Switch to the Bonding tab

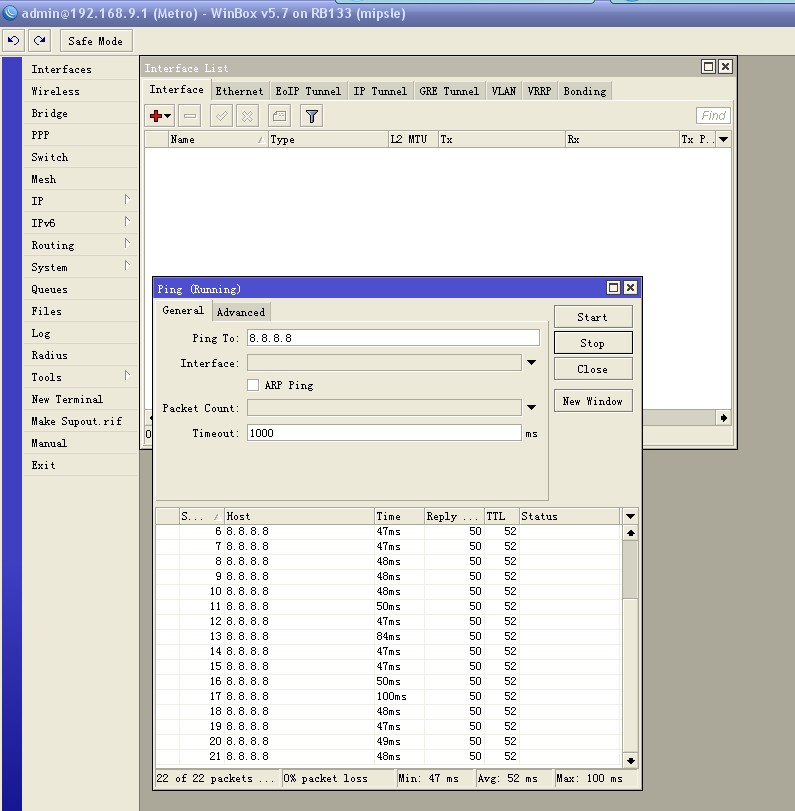(585, 91)
